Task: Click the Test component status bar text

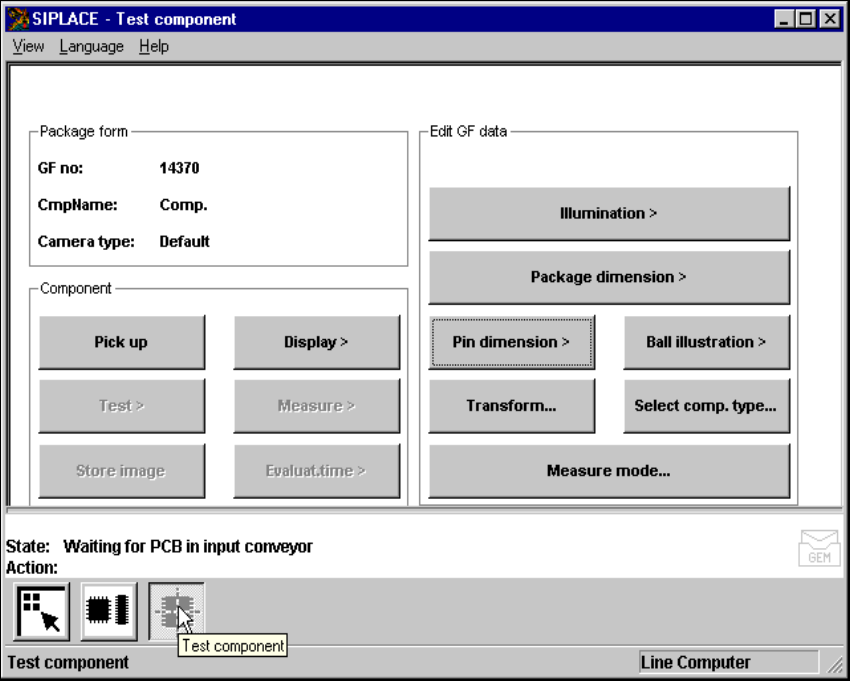Action: click(68, 663)
